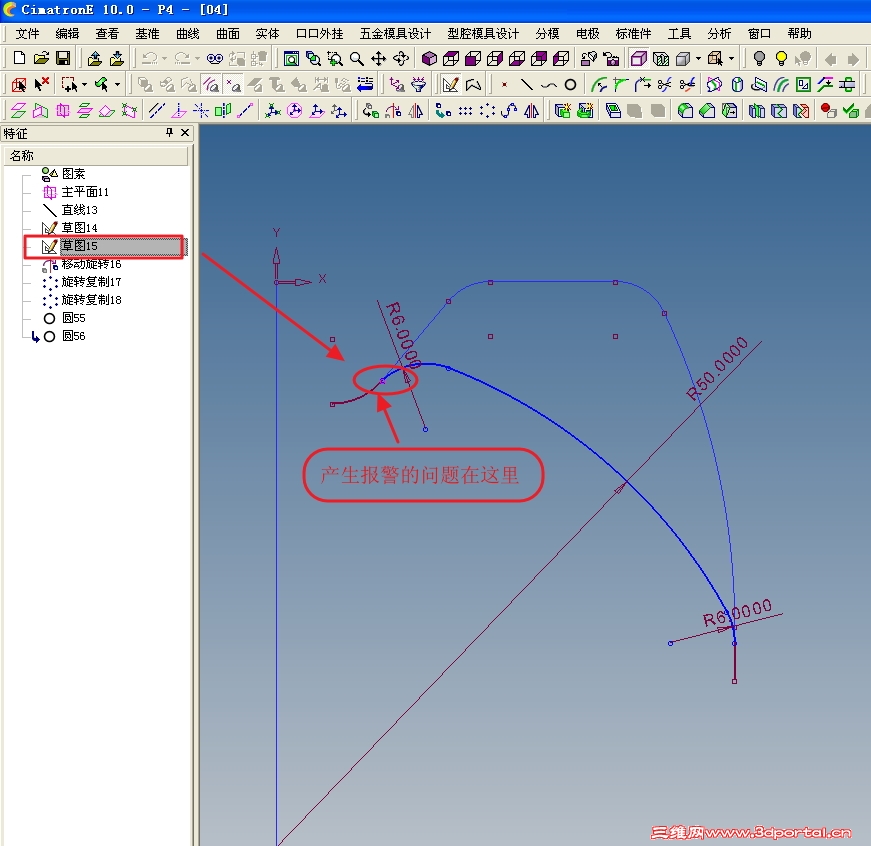Select 圆56 in the feature tree
Screen dimensions: 871x846
[x=73, y=336]
